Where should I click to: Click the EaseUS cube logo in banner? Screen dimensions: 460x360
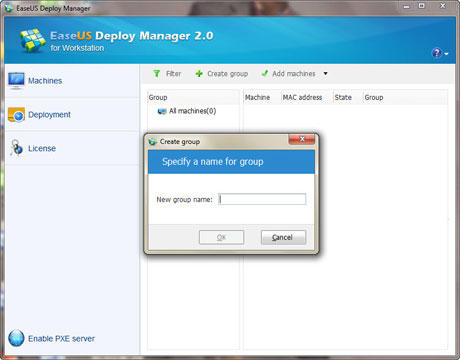(32, 40)
